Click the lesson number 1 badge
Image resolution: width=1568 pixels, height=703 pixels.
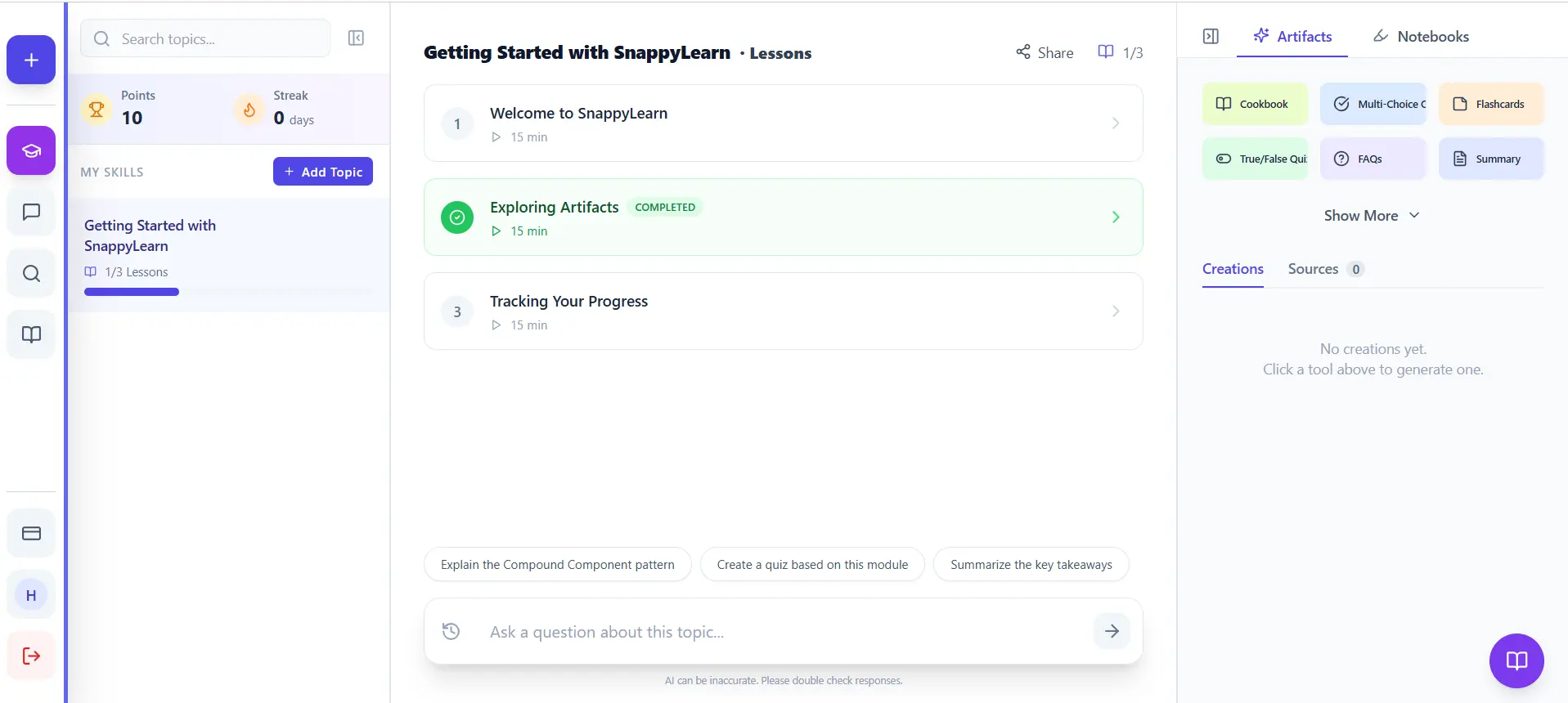pyautogui.click(x=457, y=123)
